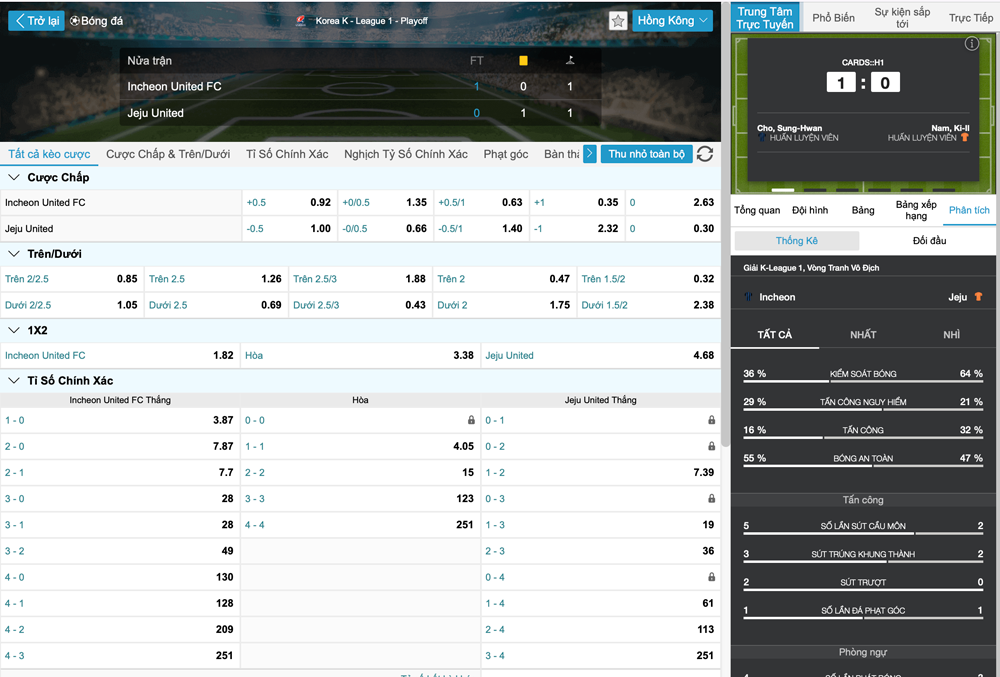1000x677 pixels.
Task: Click the first live center slide indicator
Action: (x=783, y=190)
